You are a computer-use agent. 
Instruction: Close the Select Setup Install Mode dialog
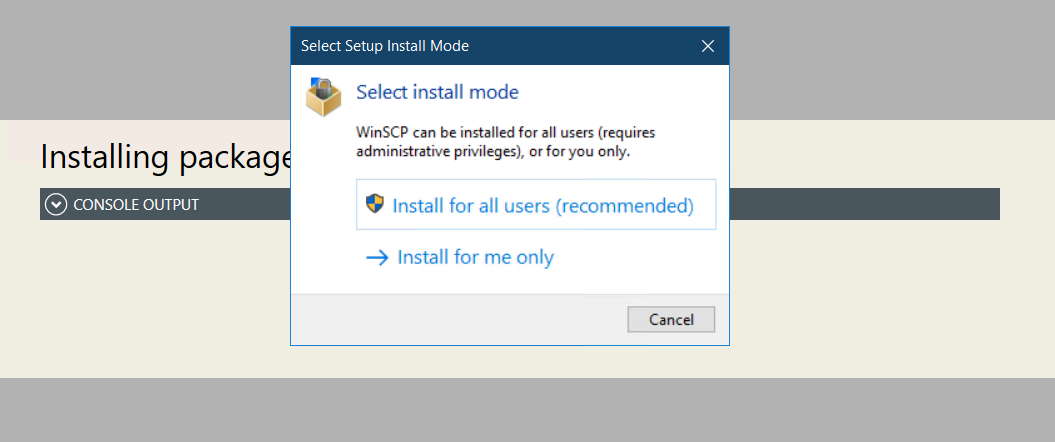coord(708,46)
